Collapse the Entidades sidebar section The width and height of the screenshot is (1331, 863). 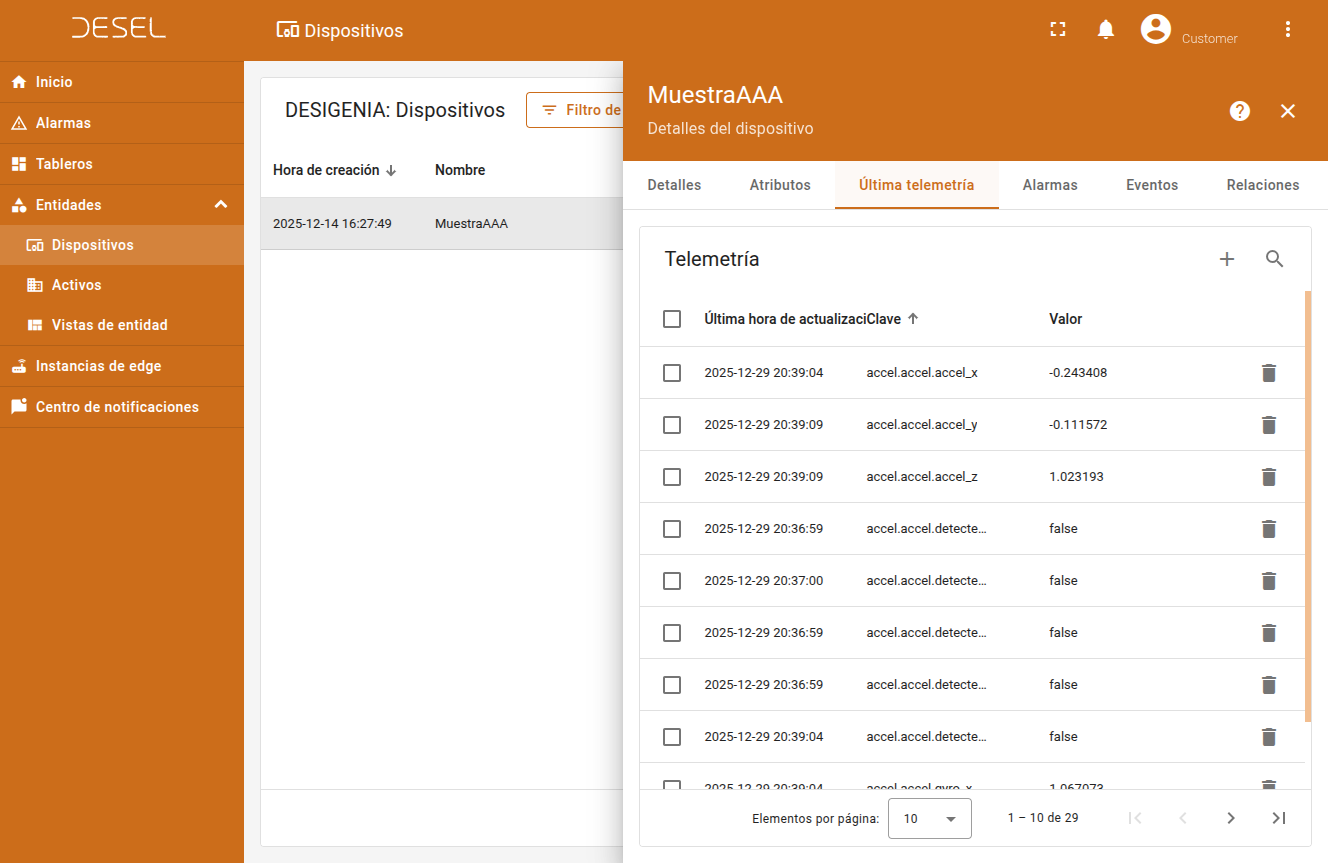tap(221, 205)
